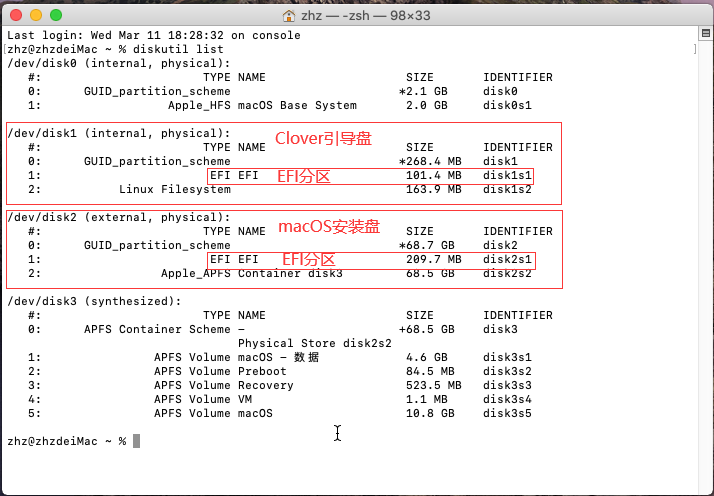Viewport: 714px width, 496px height.
Task: Close the Terminal window with red button
Action: click(16, 16)
